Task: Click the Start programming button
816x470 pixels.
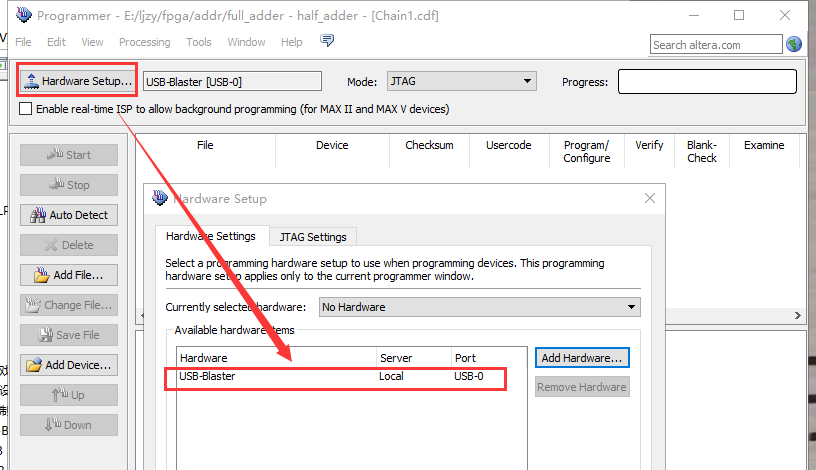Action: (69, 155)
